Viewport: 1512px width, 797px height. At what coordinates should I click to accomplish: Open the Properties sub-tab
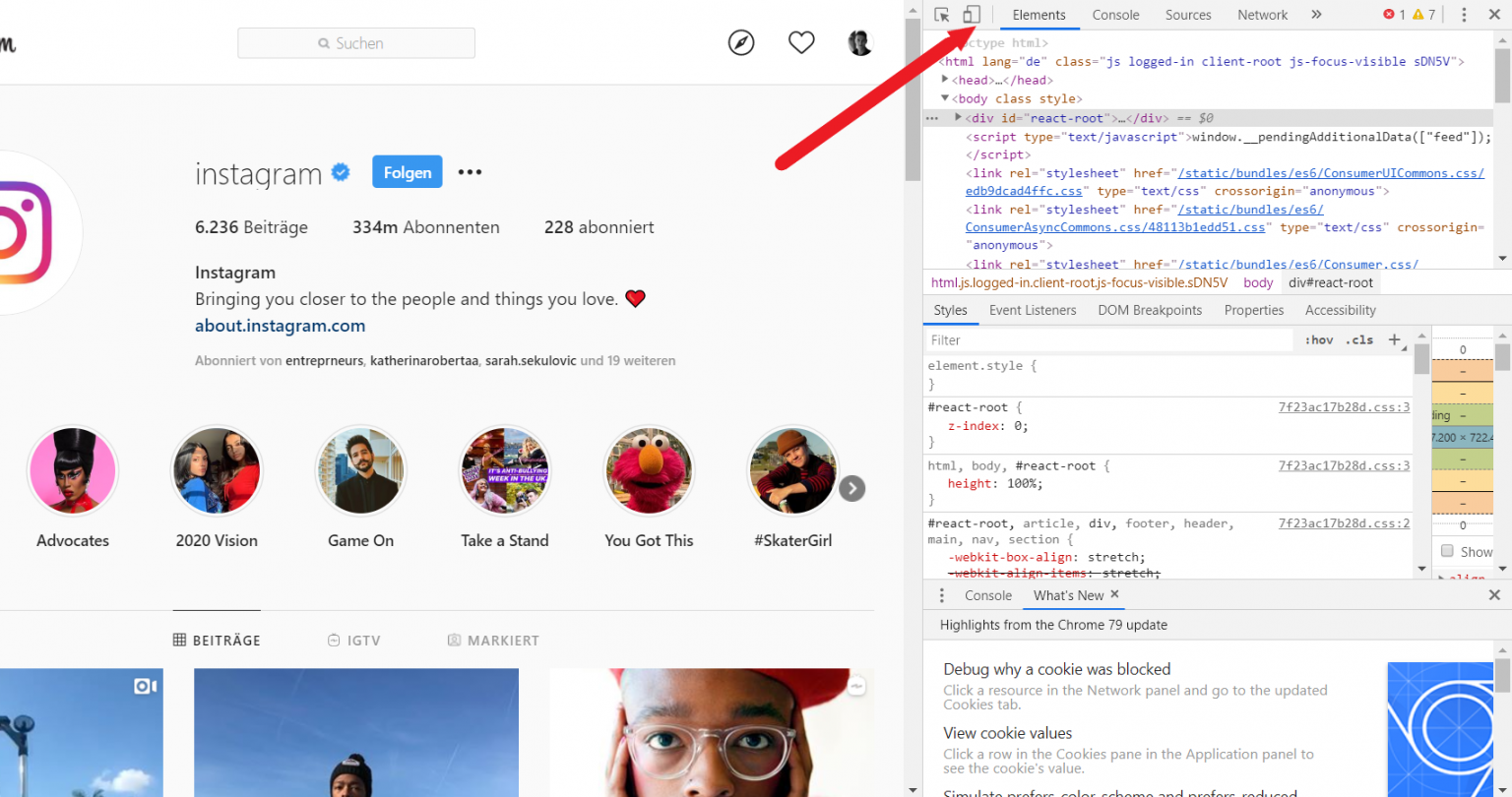[1254, 310]
